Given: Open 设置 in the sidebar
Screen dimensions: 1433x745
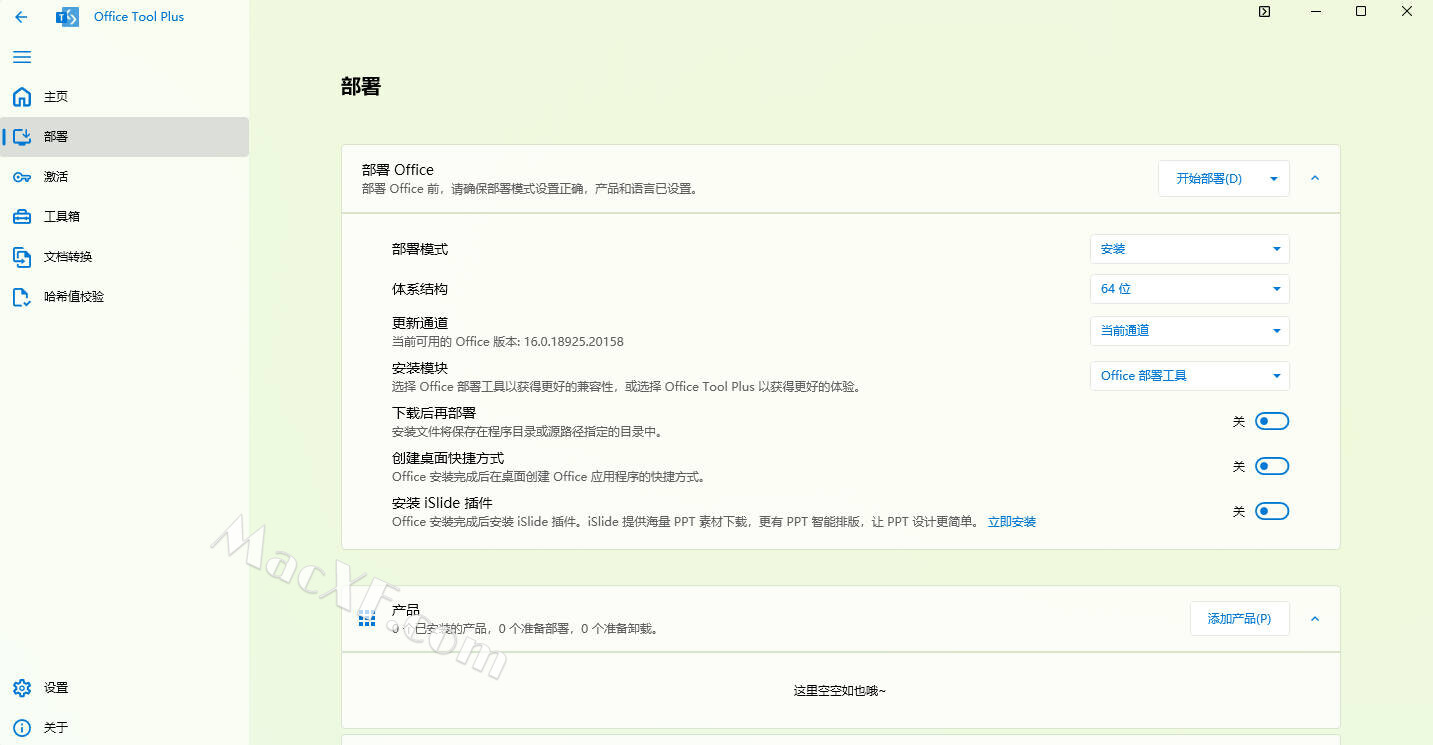Looking at the screenshot, I should (125, 688).
